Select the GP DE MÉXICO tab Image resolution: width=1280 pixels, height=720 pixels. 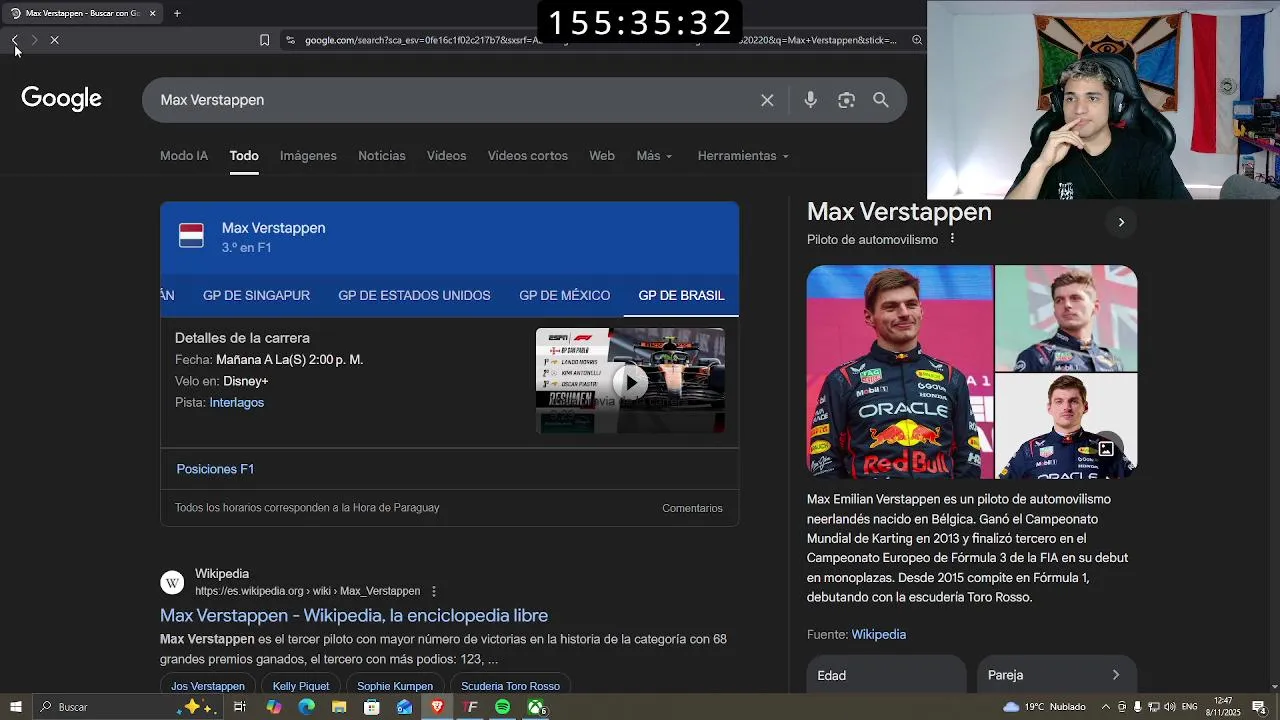coord(564,295)
